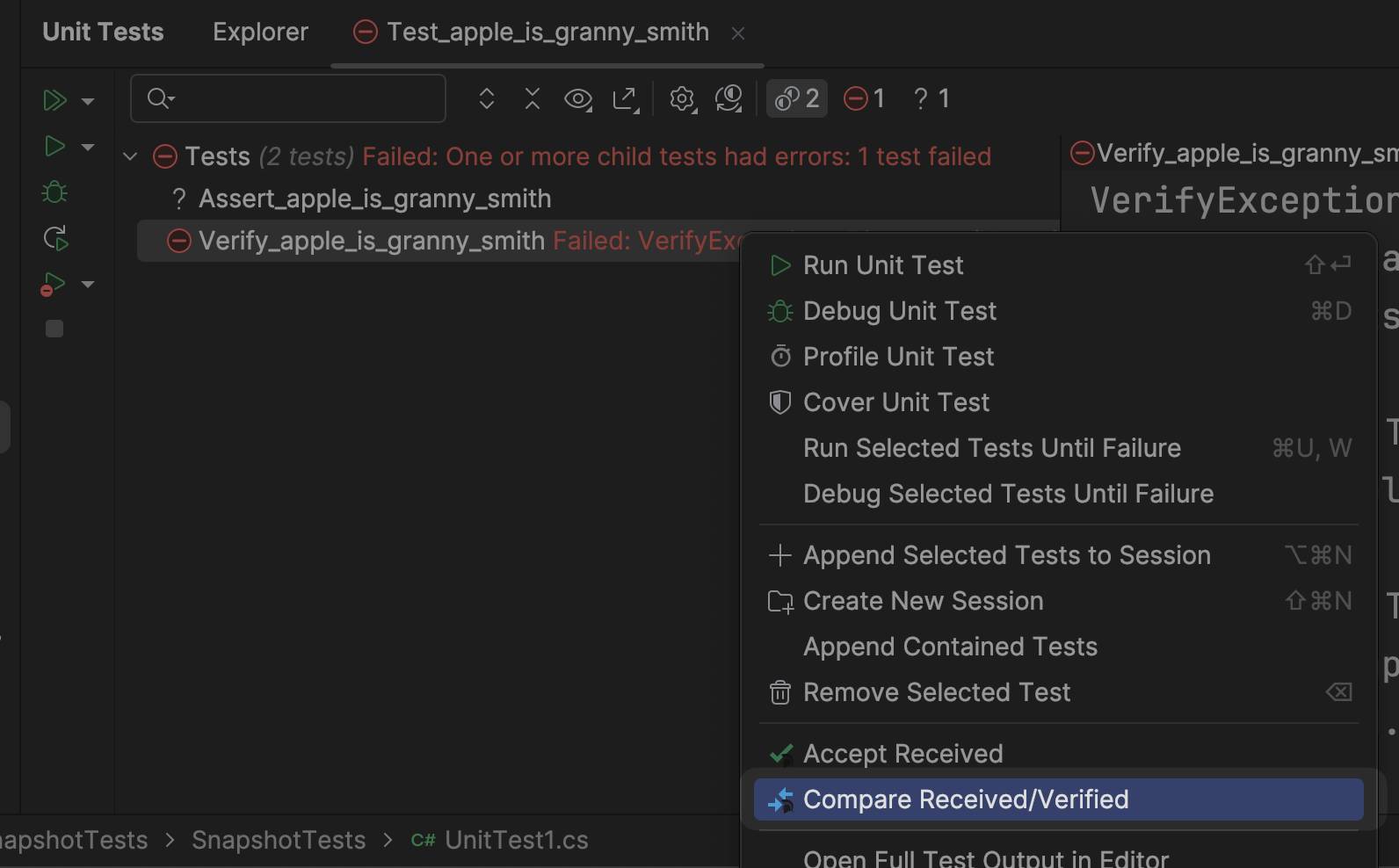Choose Compare Received/Verified menu item

(1059, 799)
